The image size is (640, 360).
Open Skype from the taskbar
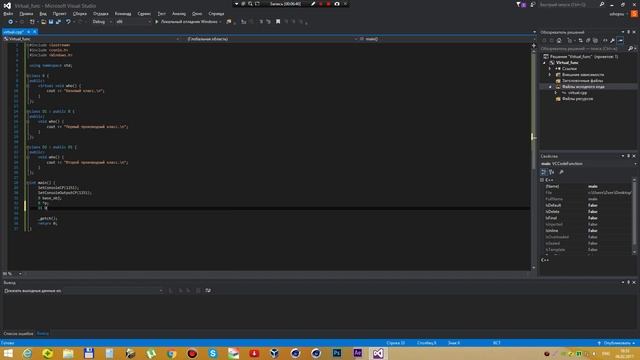point(213,353)
